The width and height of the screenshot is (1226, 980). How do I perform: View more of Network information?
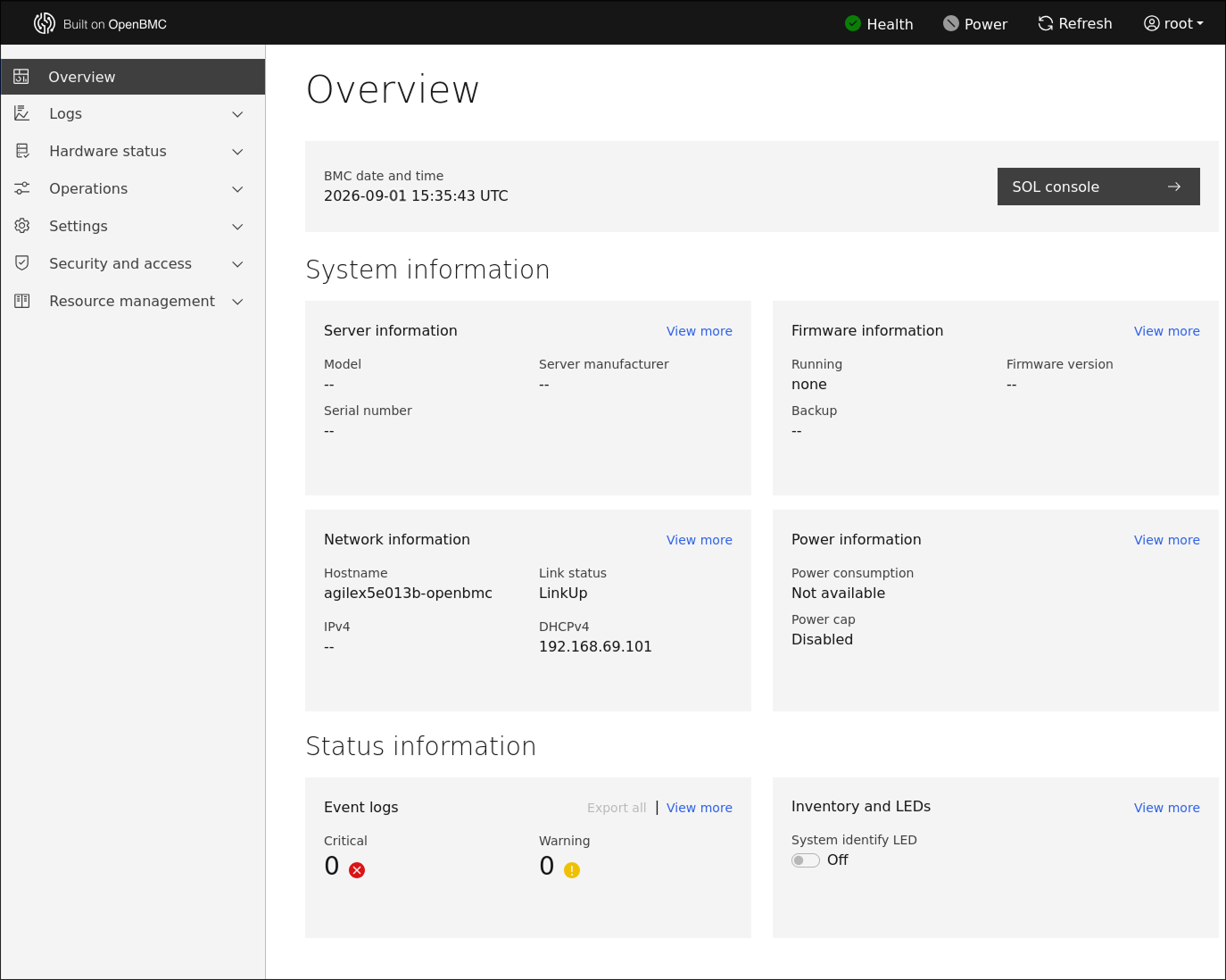(x=700, y=540)
